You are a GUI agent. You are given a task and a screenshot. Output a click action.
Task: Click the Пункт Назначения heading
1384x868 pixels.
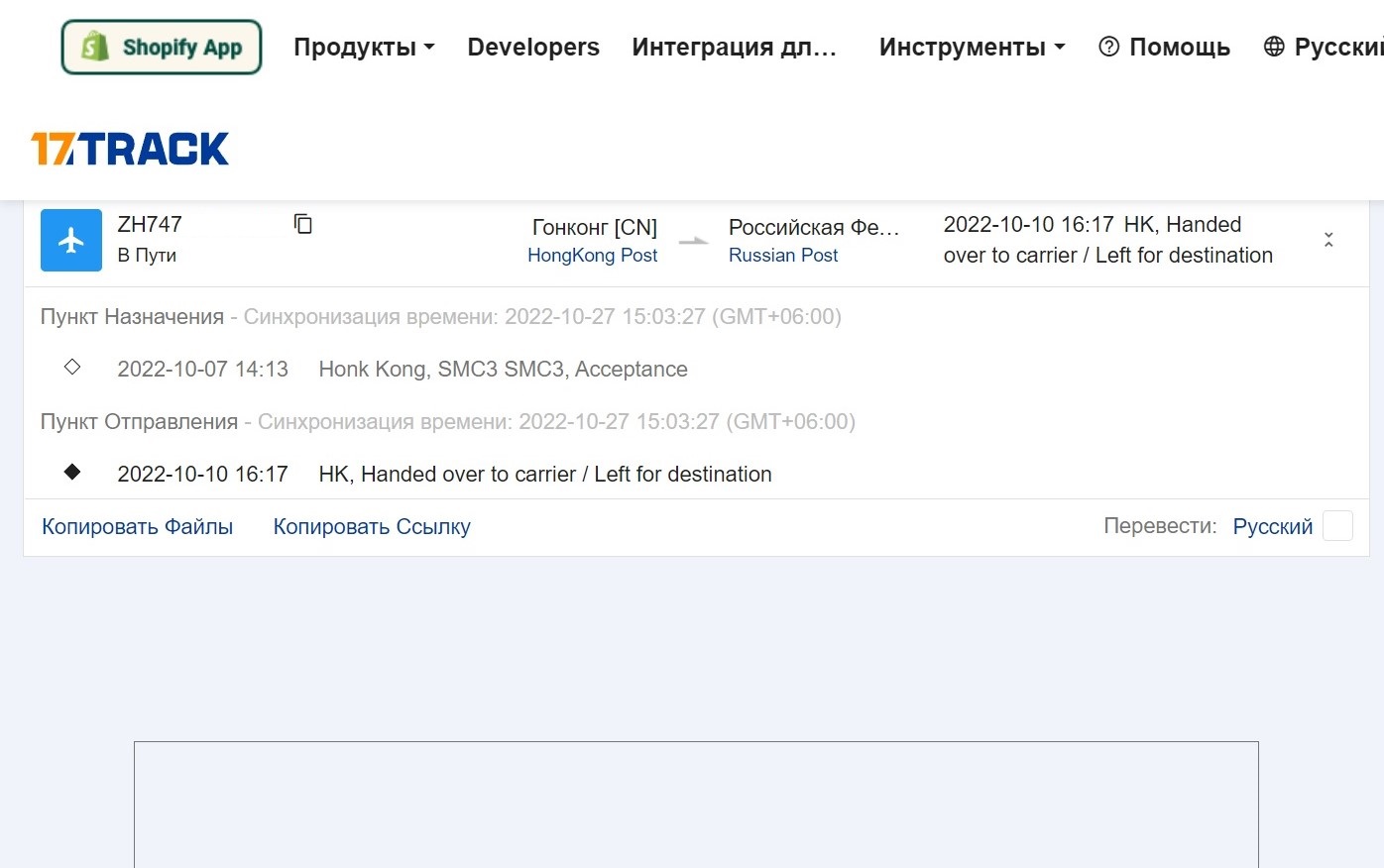pyautogui.click(x=132, y=316)
